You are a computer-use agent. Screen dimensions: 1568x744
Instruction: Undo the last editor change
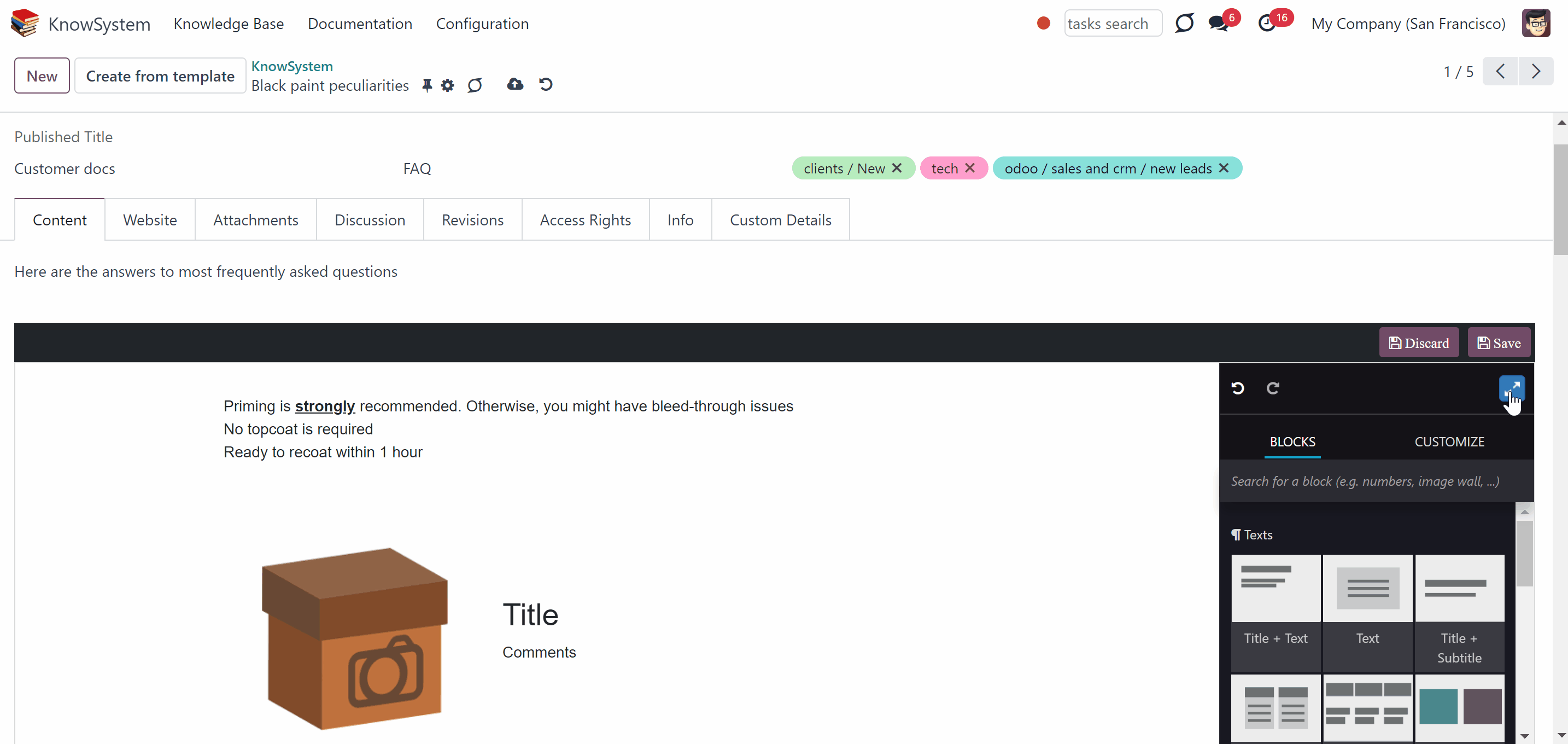coord(1237,388)
